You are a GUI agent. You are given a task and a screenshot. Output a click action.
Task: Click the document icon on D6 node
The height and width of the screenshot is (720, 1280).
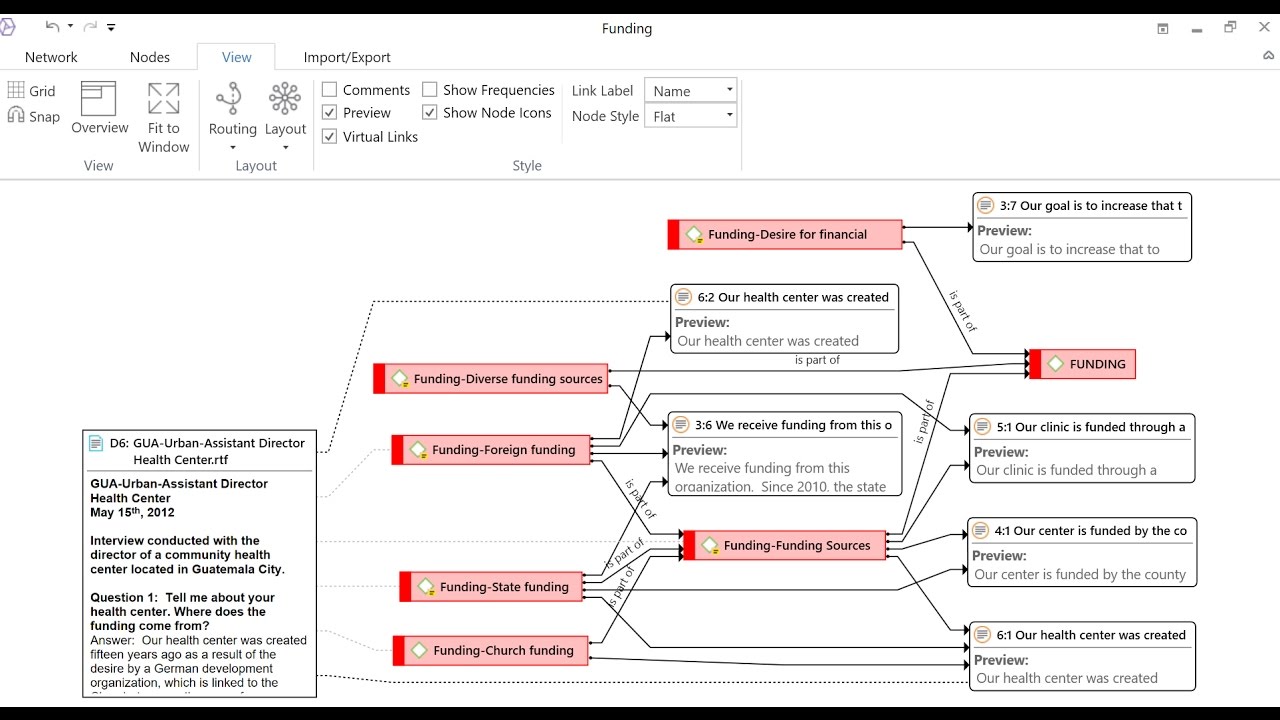[97, 443]
